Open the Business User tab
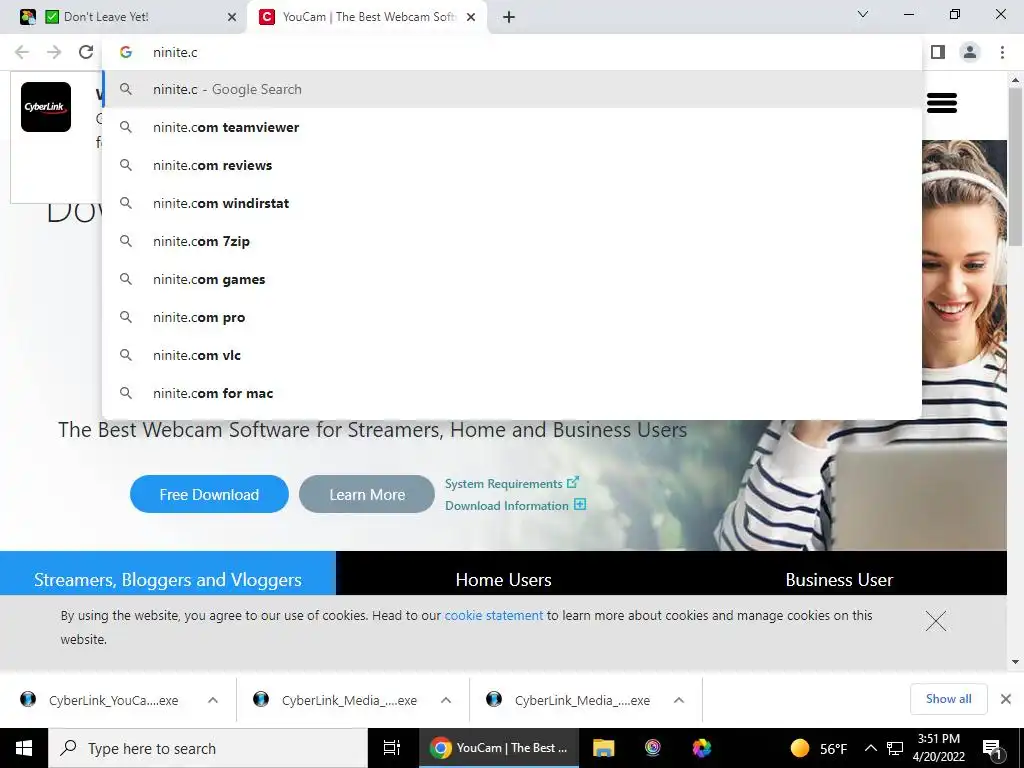Viewport: 1024px width, 768px height. tap(839, 573)
